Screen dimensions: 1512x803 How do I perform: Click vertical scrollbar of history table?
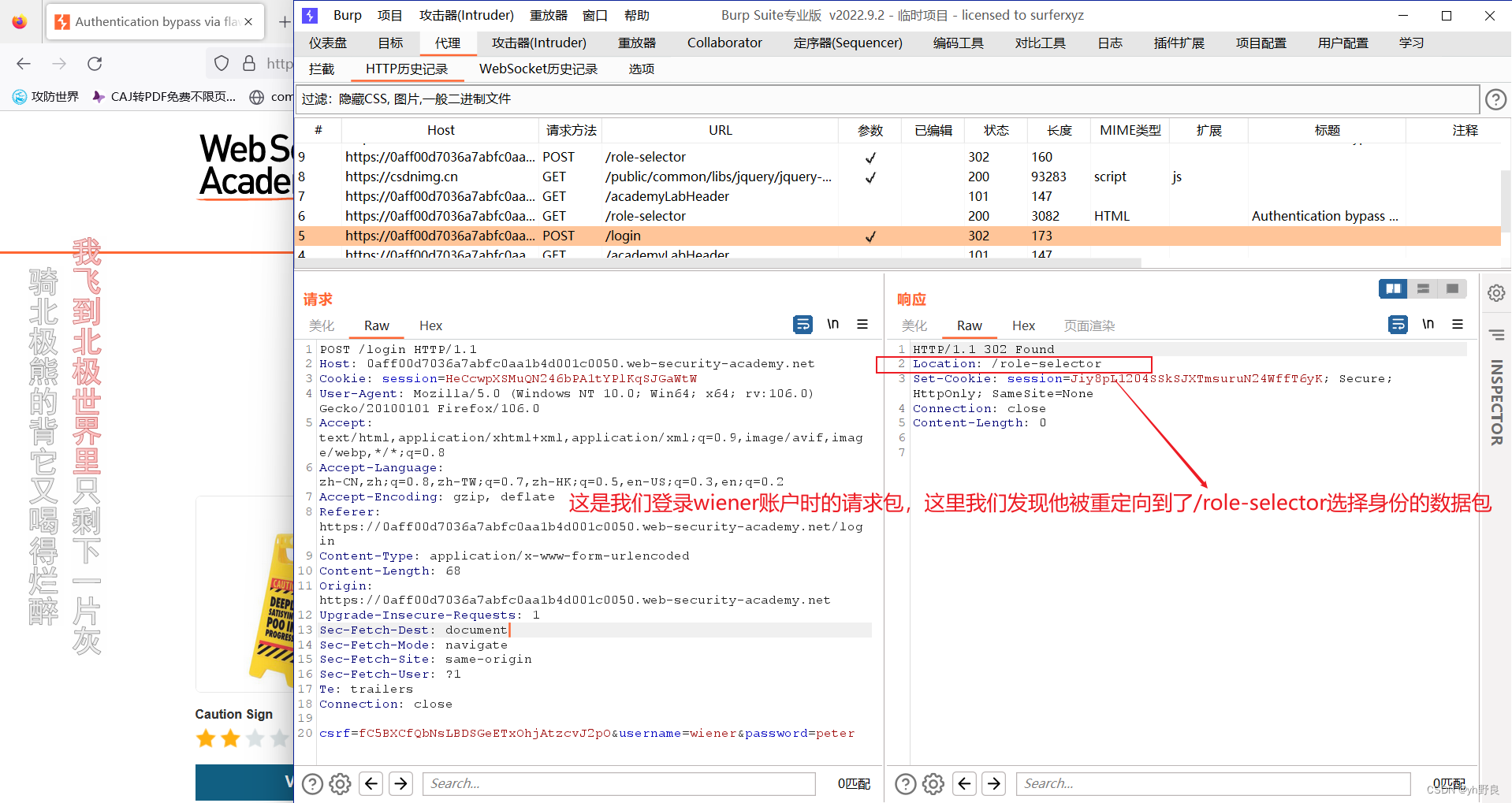[x=1506, y=201]
